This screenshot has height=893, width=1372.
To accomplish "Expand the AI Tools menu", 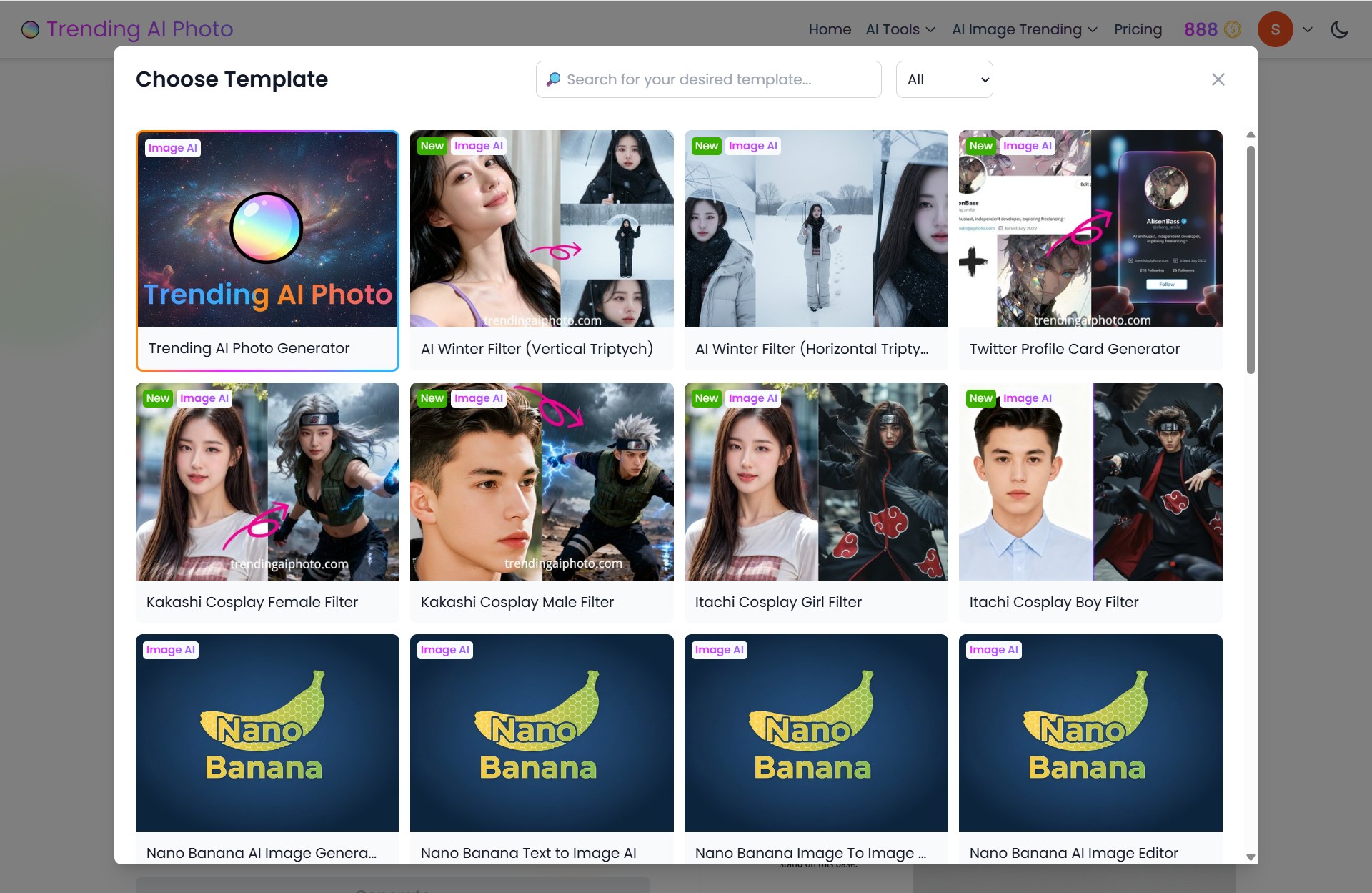I will 899,29.
